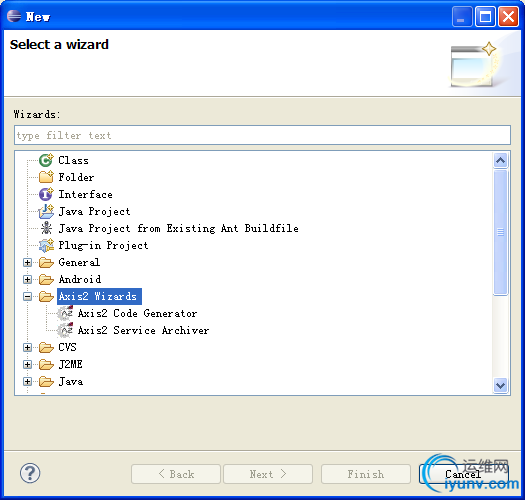Collapse the Axis2 Wizards category
The width and height of the screenshot is (525, 500).
27,296
